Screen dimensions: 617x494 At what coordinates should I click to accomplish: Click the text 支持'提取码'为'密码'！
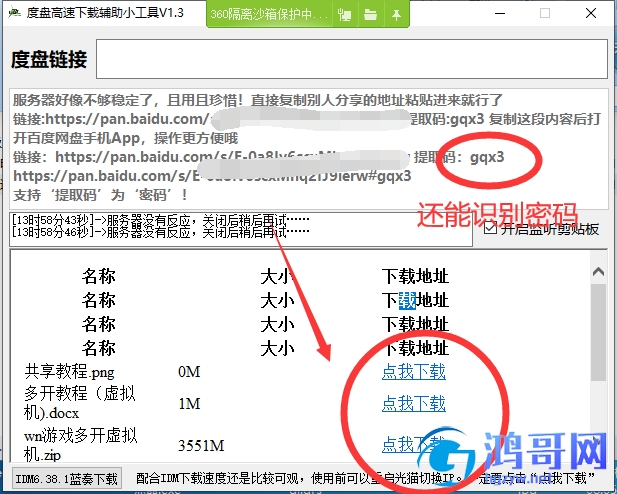click(x=100, y=195)
